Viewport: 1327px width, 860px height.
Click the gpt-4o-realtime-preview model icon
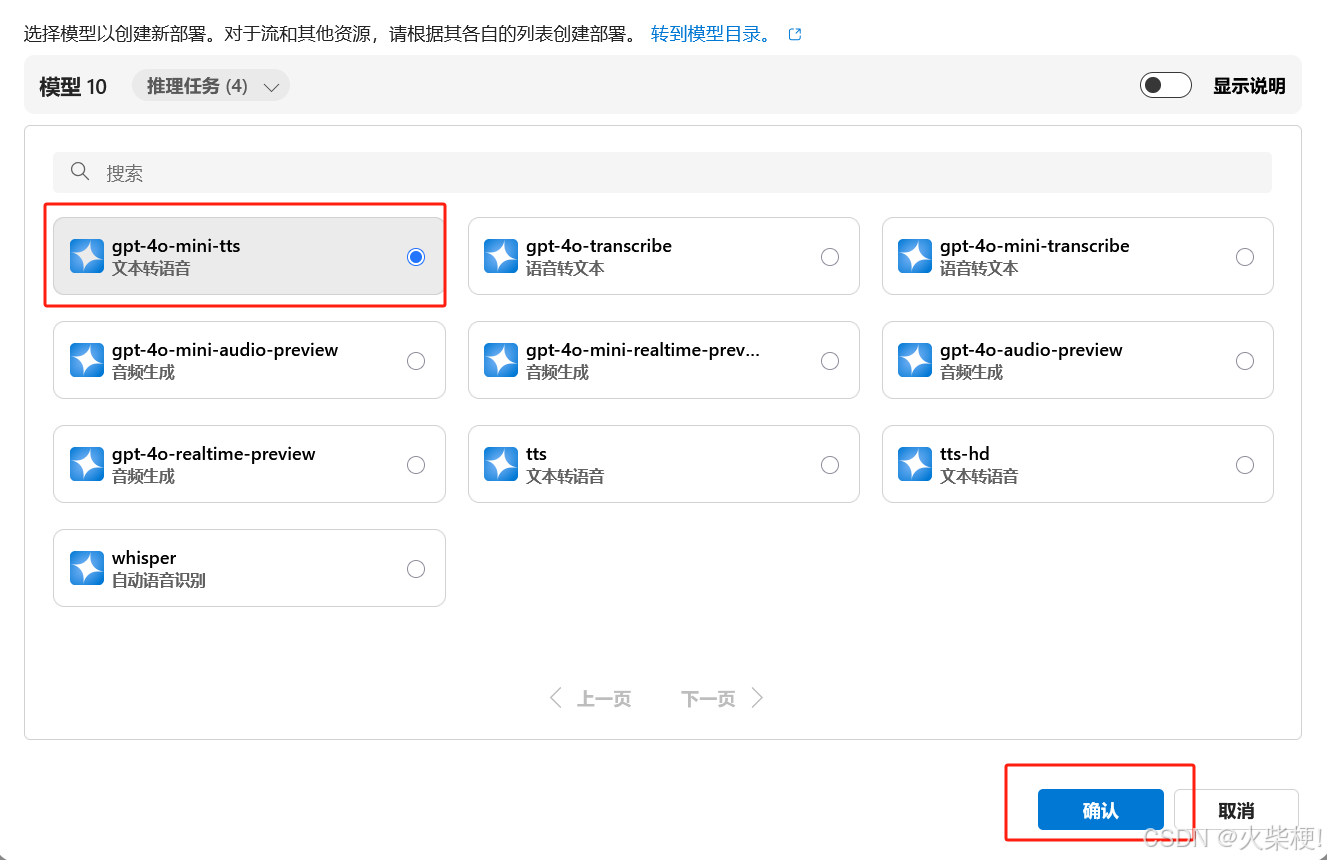pos(87,464)
